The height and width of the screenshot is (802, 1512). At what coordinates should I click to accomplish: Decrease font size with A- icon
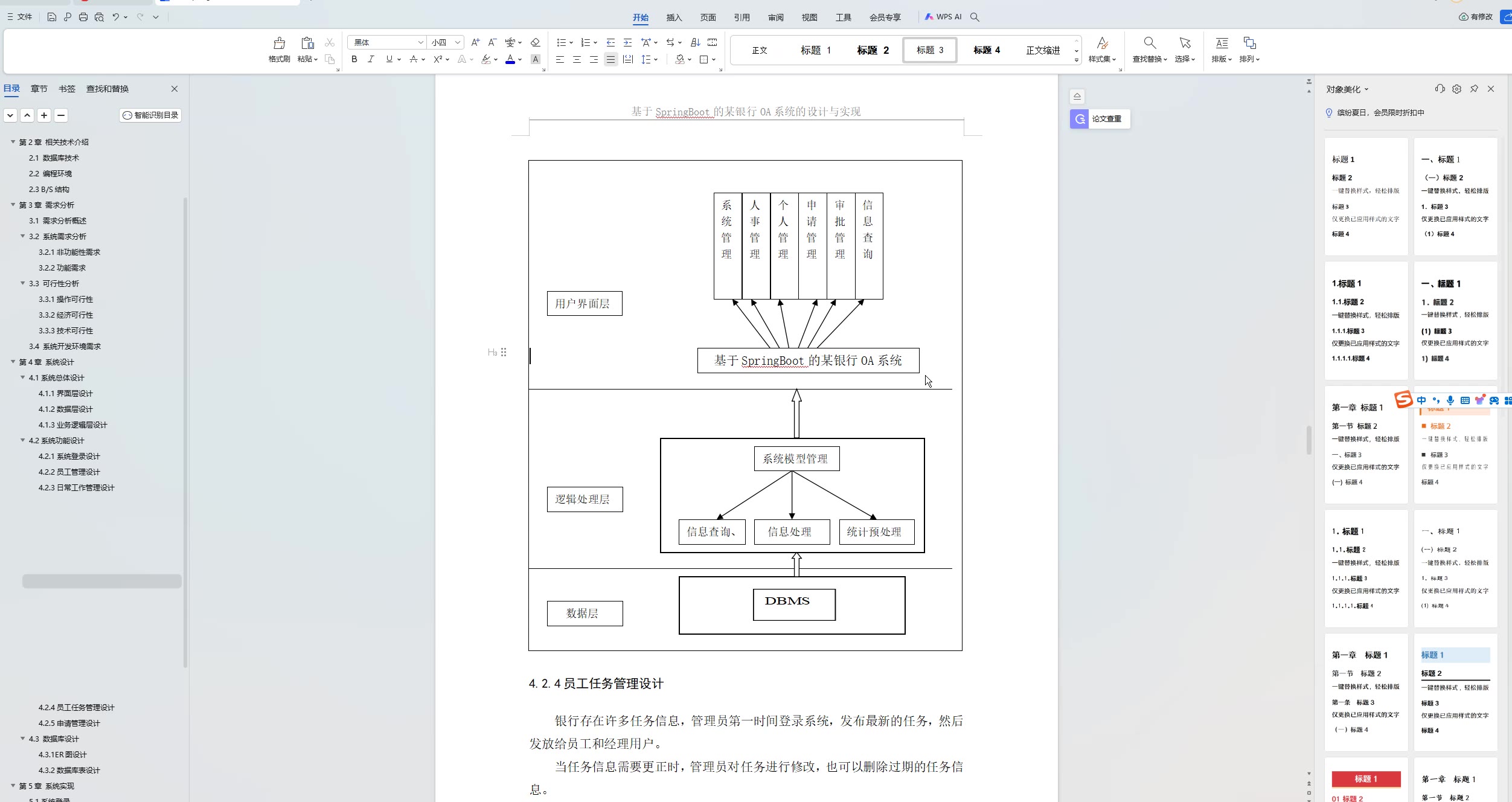pos(492,42)
